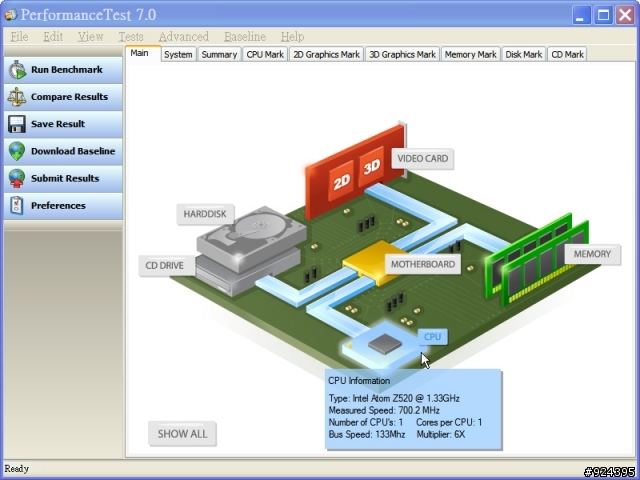The width and height of the screenshot is (640, 480).
Task: Switch to the Summary tab
Action: click(219, 55)
